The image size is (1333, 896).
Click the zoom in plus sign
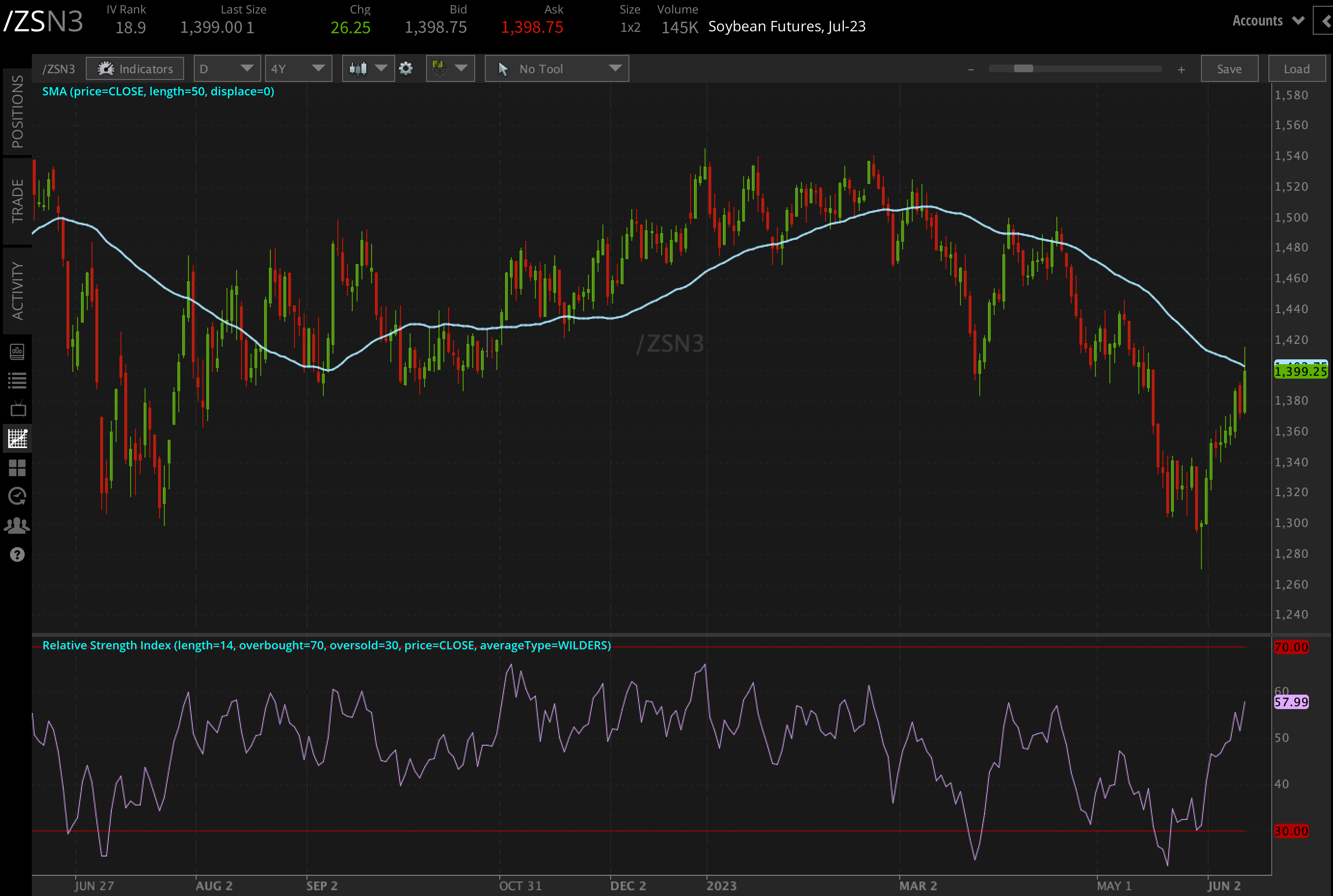tap(1181, 70)
